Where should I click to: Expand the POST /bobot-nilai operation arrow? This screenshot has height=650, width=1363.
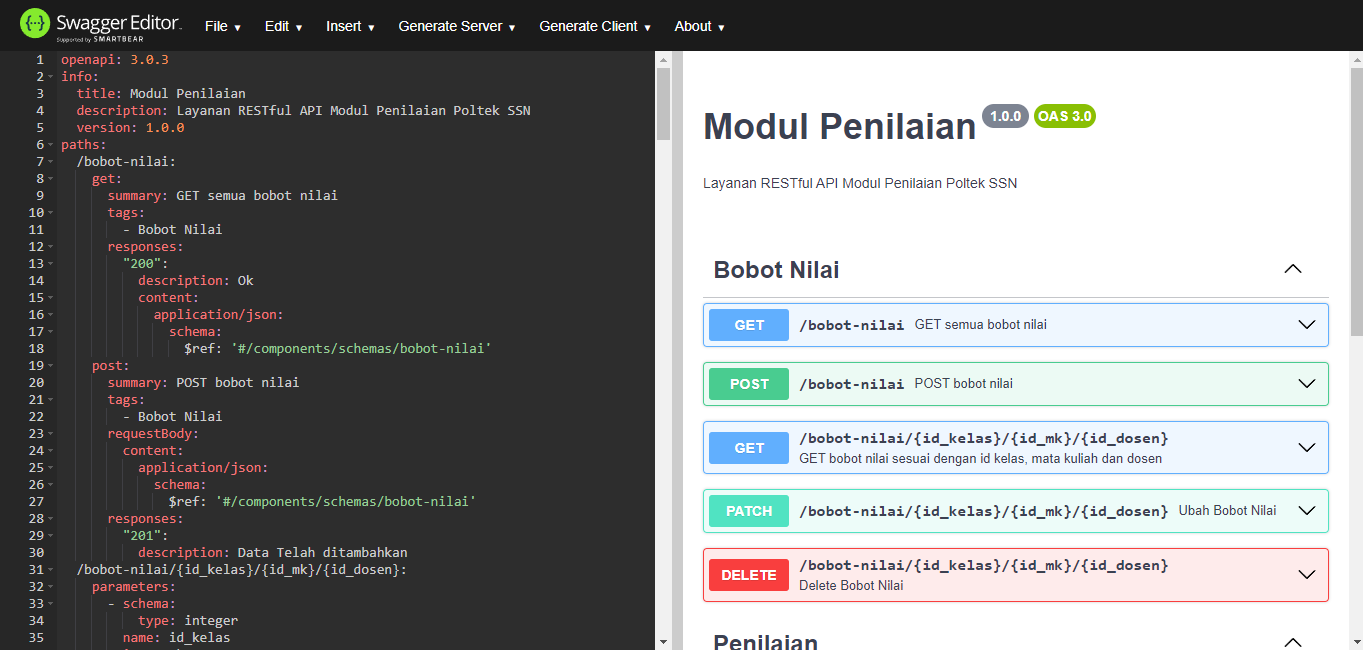(x=1306, y=384)
